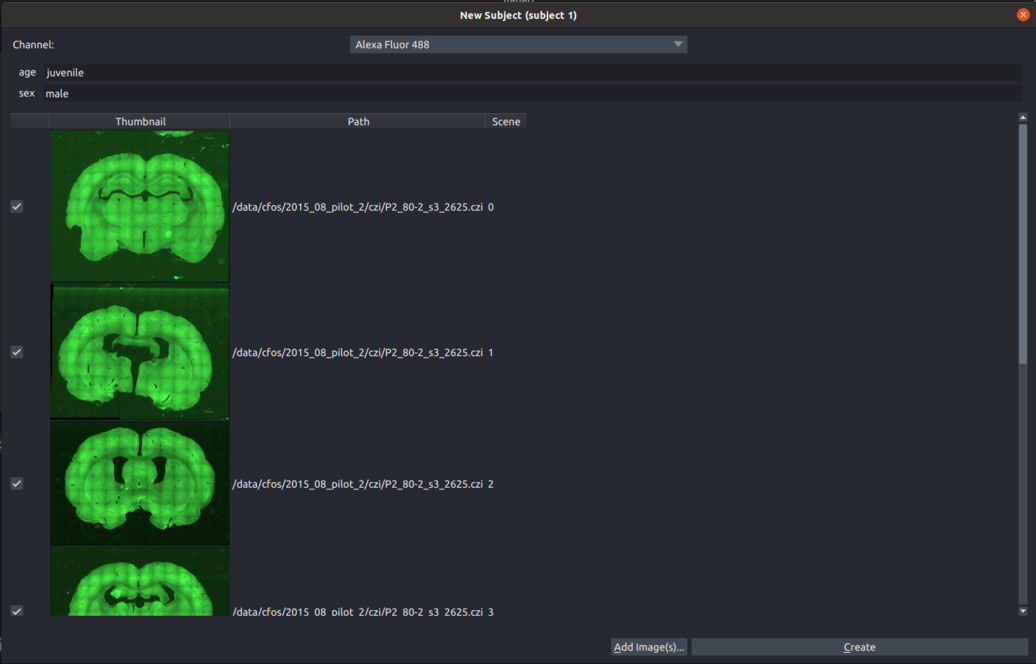This screenshot has width=1036, height=664.
Task: Click the Create button
Action: tap(859, 647)
